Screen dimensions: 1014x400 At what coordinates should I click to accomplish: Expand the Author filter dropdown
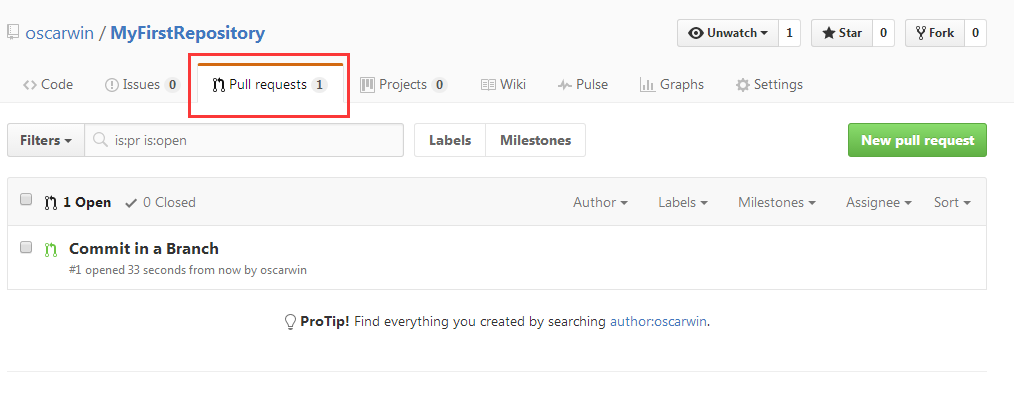600,202
